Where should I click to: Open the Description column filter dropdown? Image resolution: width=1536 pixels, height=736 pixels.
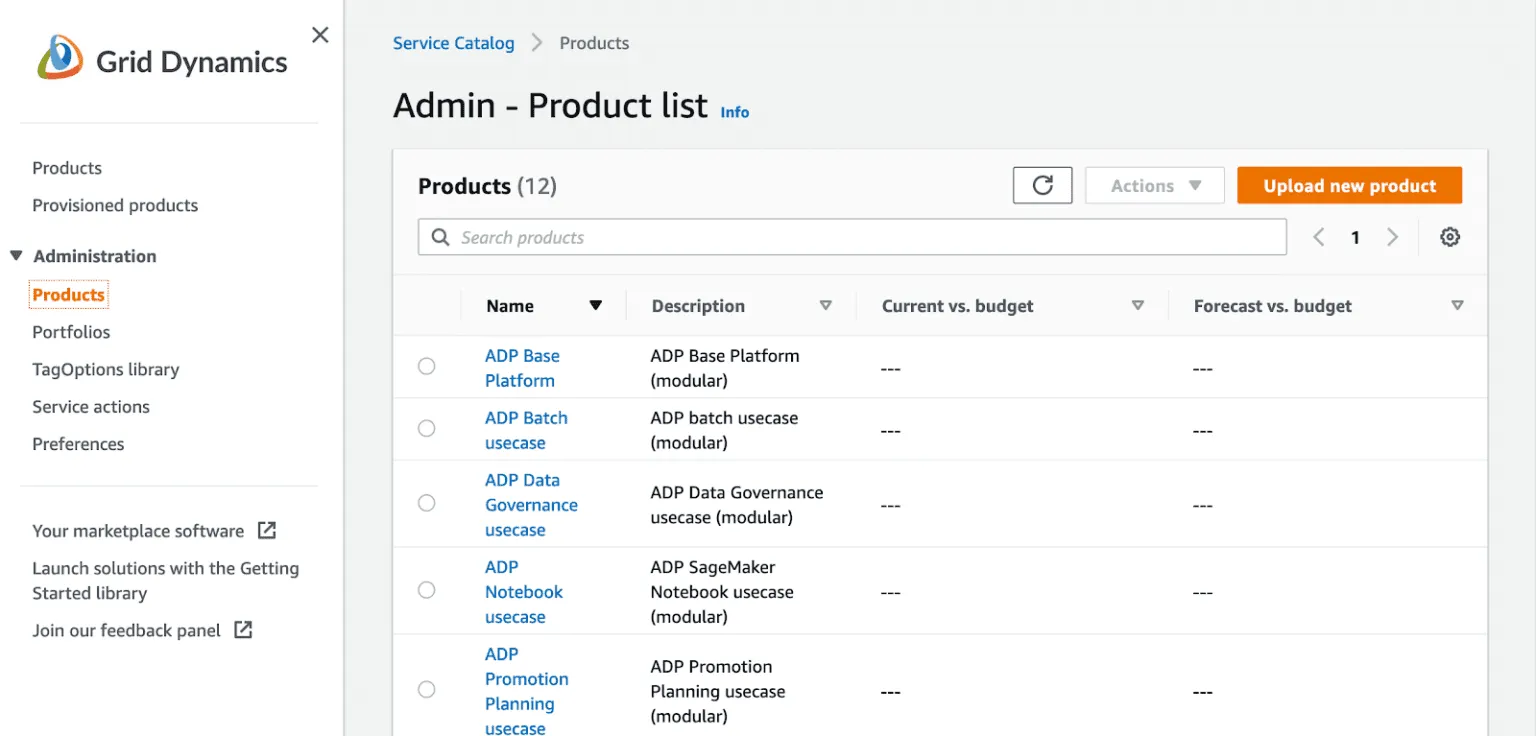pyautogui.click(x=827, y=305)
